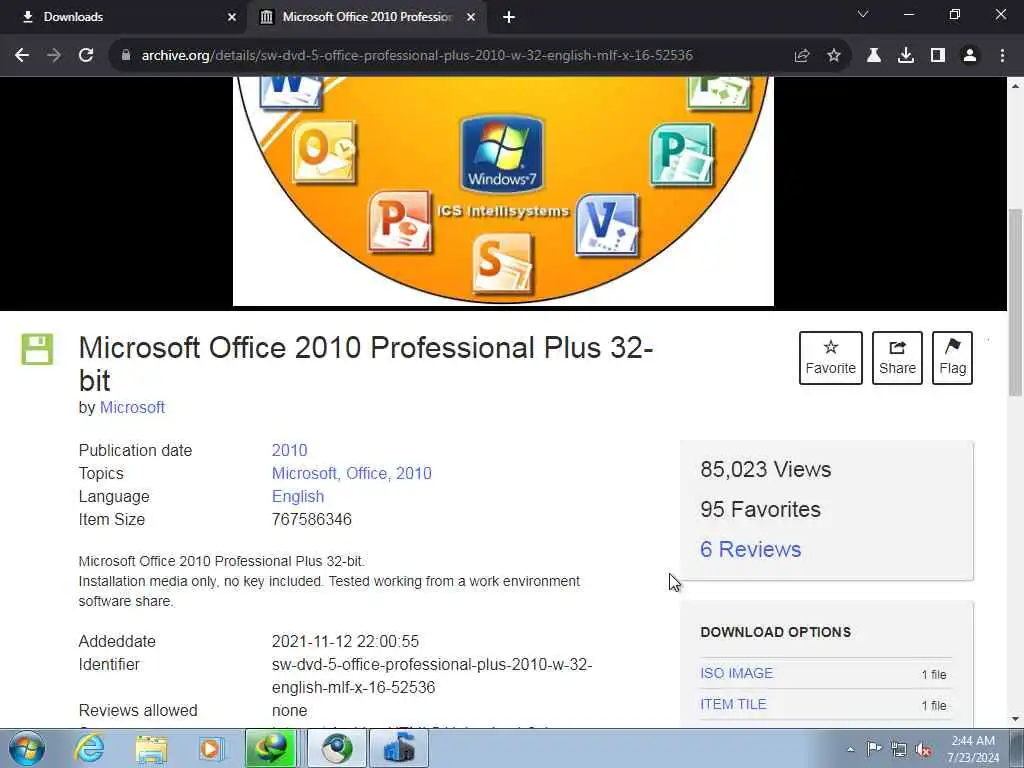Click the 95 Favorites text
This screenshot has height=768, width=1024.
coord(760,509)
